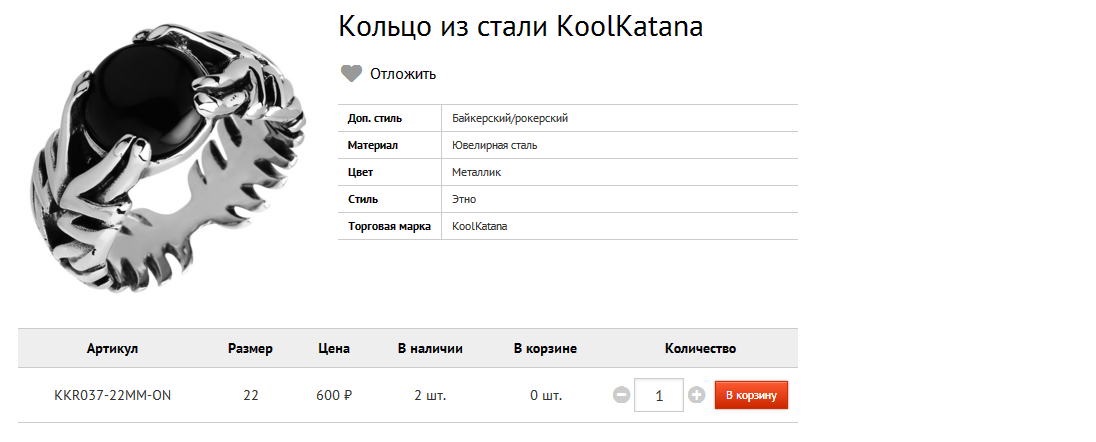Click the 'Металлик' color value
The image size is (1096, 442).
pos(476,173)
